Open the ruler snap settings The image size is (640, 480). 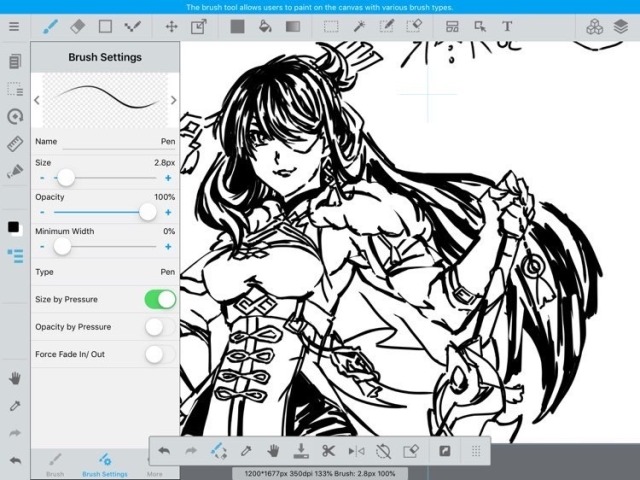(x=15, y=144)
